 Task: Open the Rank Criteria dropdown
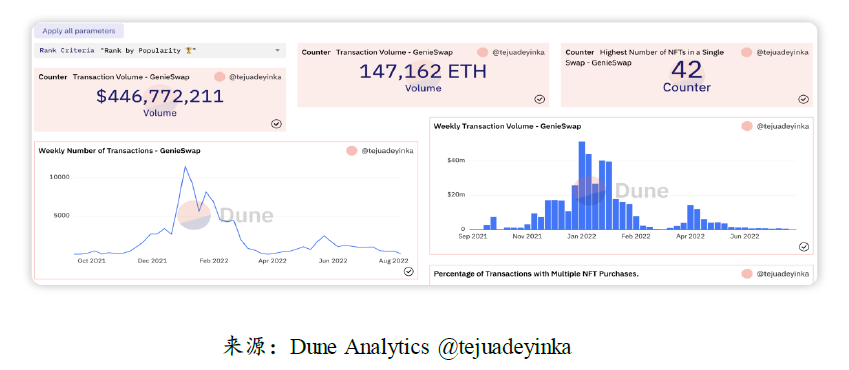(x=160, y=50)
